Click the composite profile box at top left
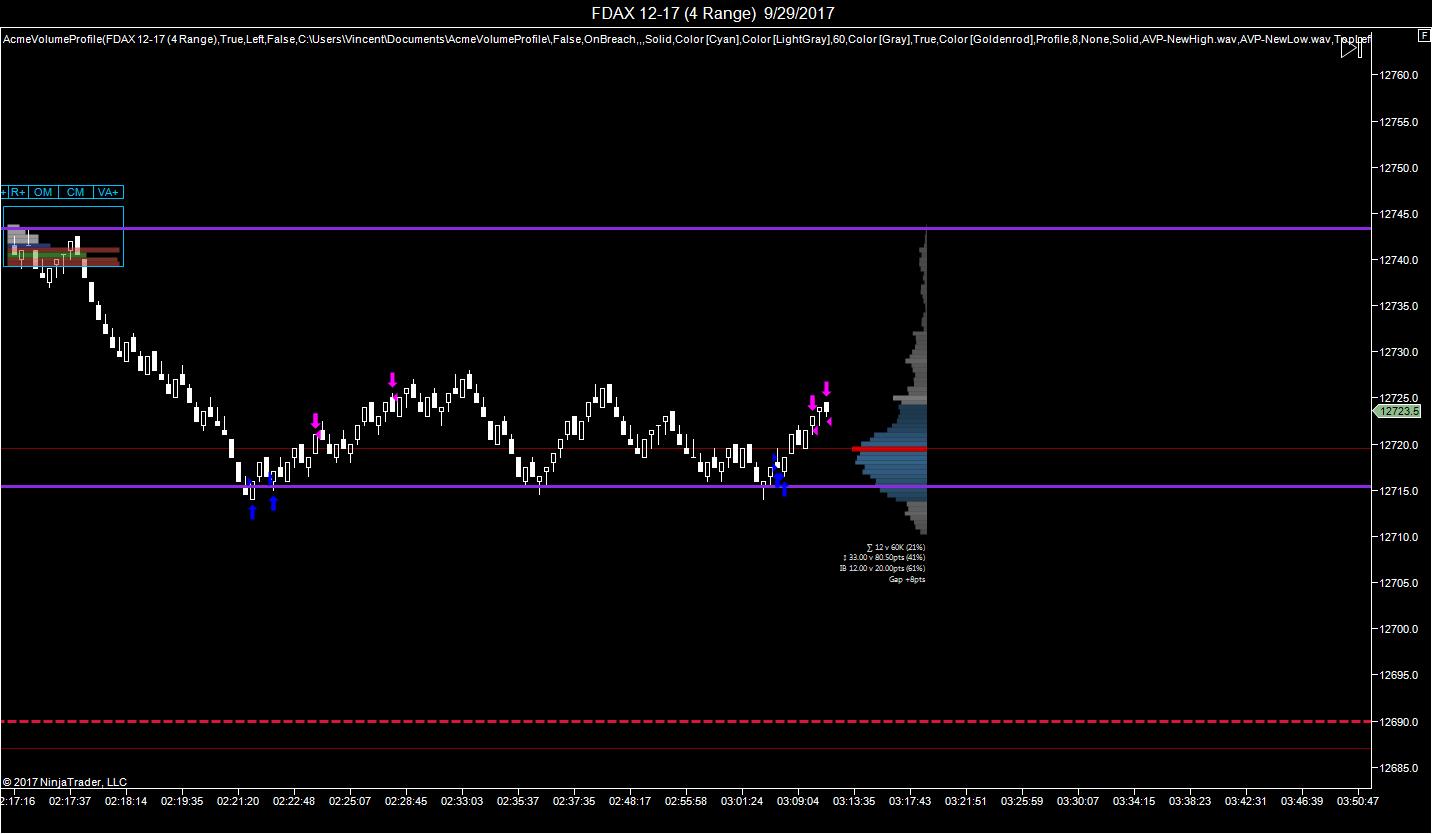The image size is (1432, 834). (62, 237)
